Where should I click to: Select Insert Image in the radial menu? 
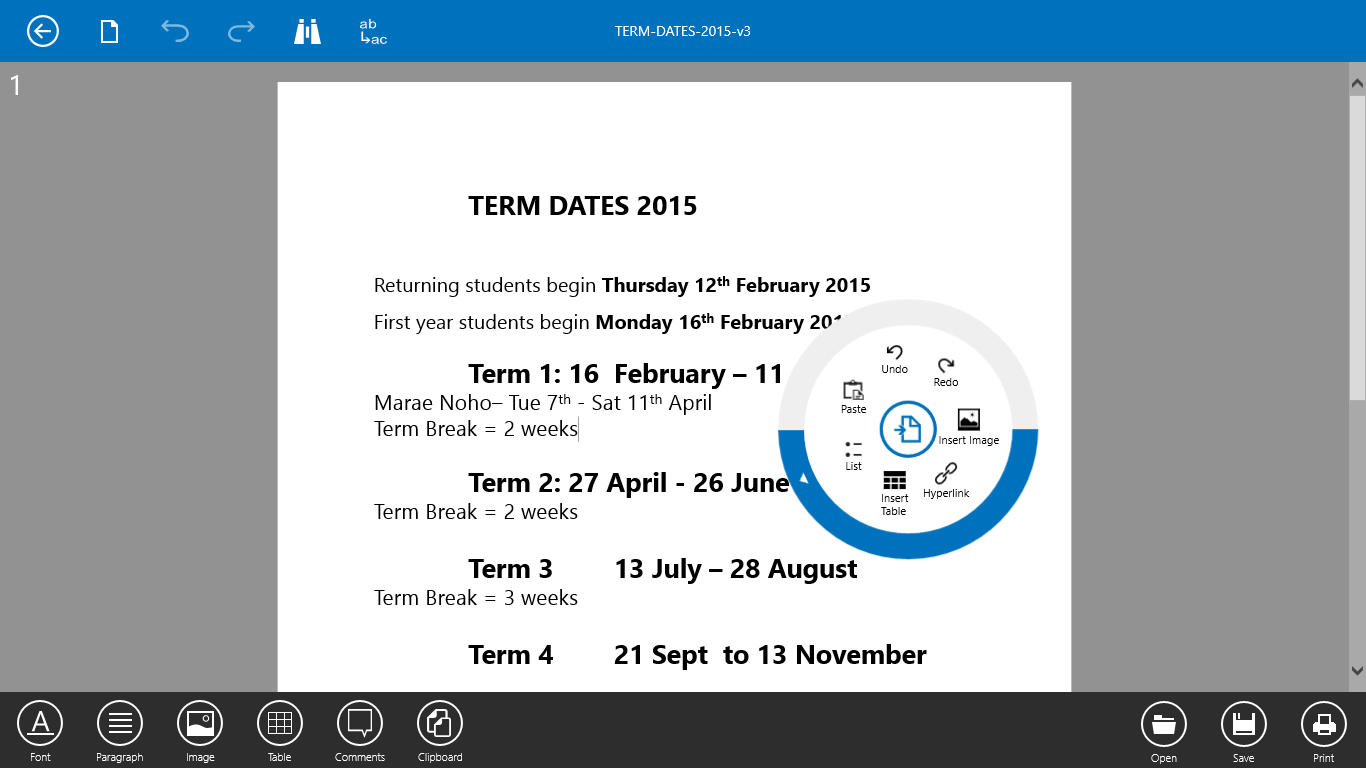pos(968,427)
